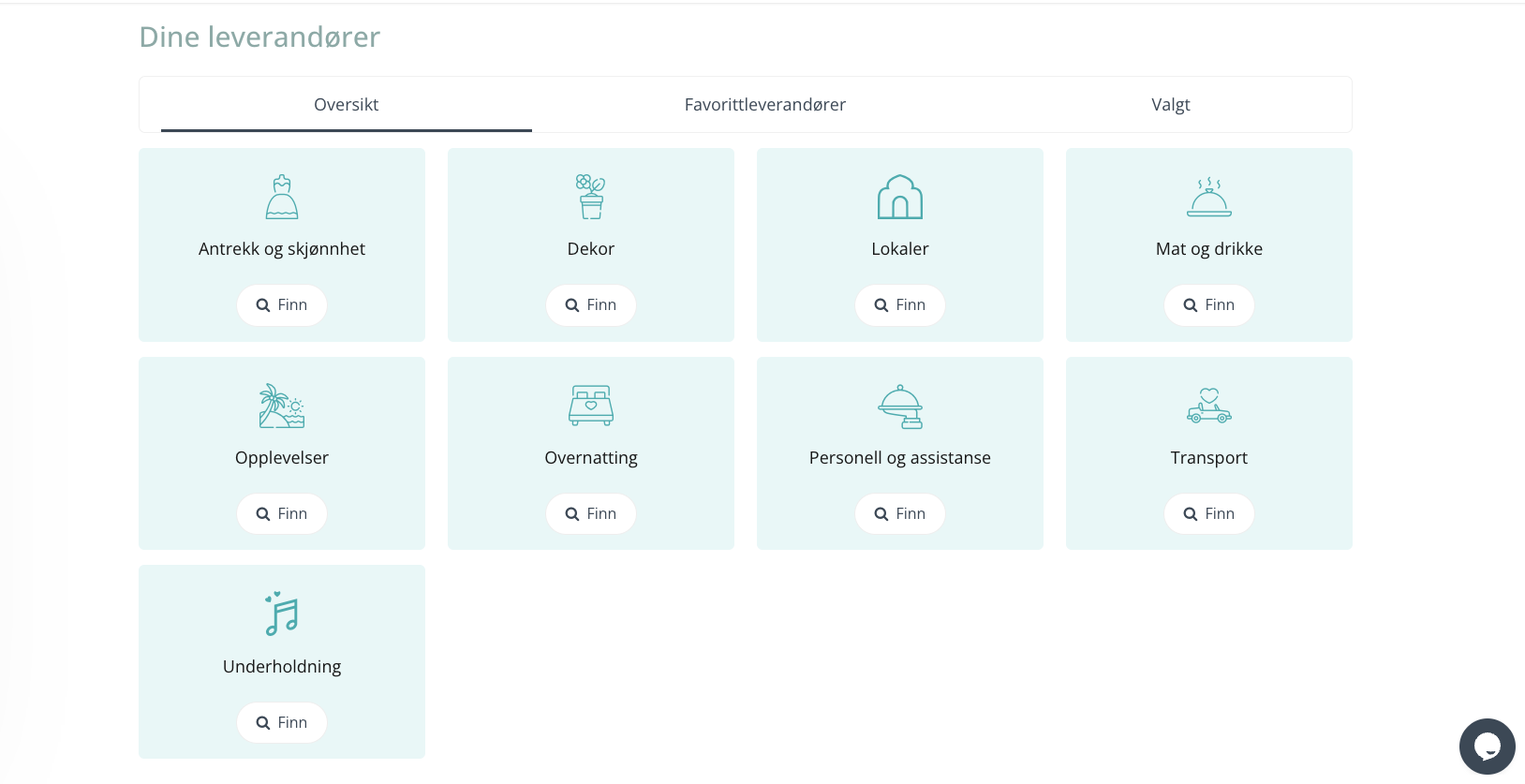Open the chat bubble widget
Screen dimensions: 1525x784
(x=1488, y=747)
